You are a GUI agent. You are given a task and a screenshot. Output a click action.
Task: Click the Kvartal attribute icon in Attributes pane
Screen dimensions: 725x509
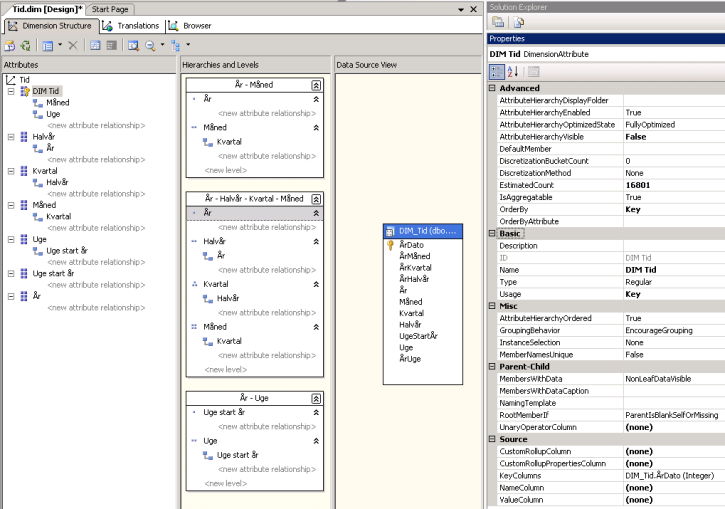pyautogui.click(x=24, y=171)
